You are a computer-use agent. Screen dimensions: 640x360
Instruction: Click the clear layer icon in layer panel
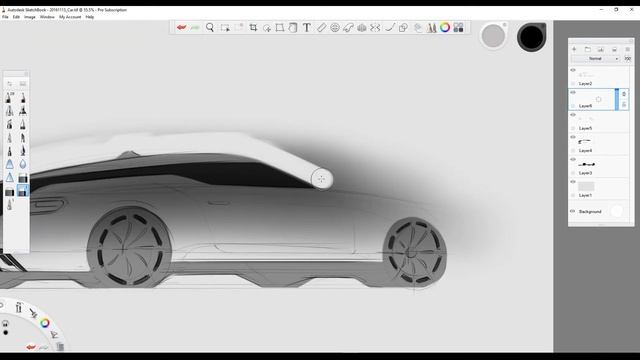(614, 49)
